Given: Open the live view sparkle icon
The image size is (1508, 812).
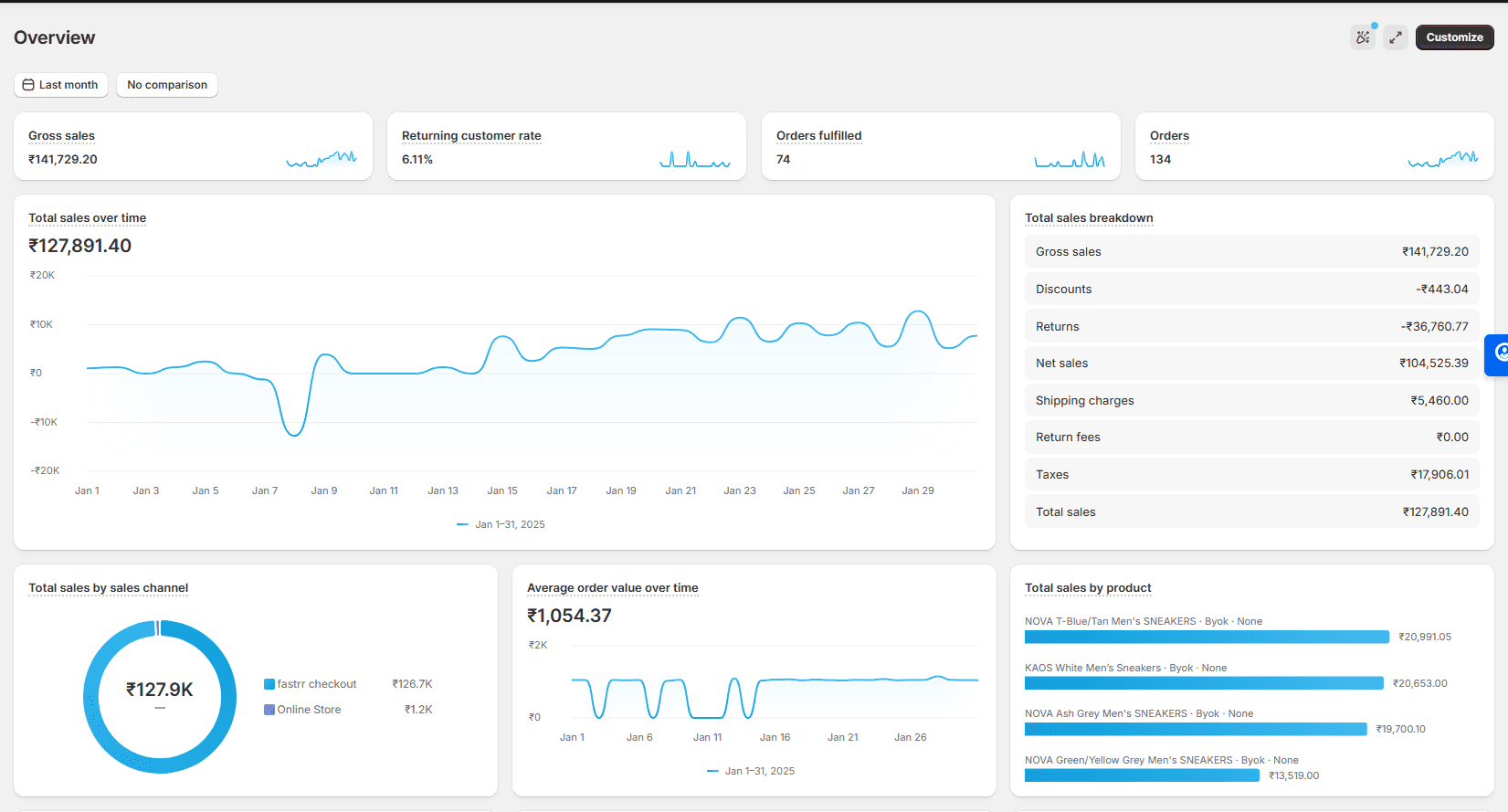Looking at the screenshot, I should pos(1363,37).
